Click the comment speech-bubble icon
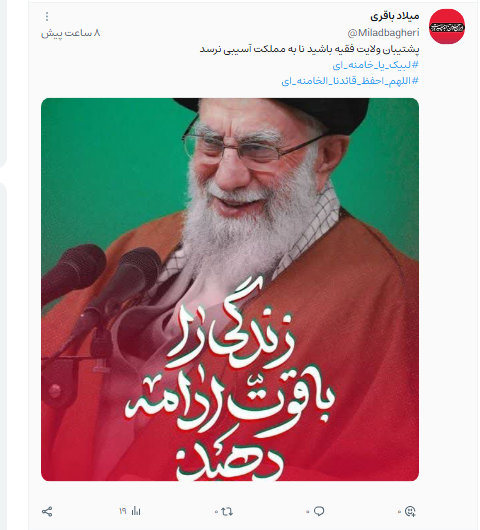 click(x=319, y=511)
